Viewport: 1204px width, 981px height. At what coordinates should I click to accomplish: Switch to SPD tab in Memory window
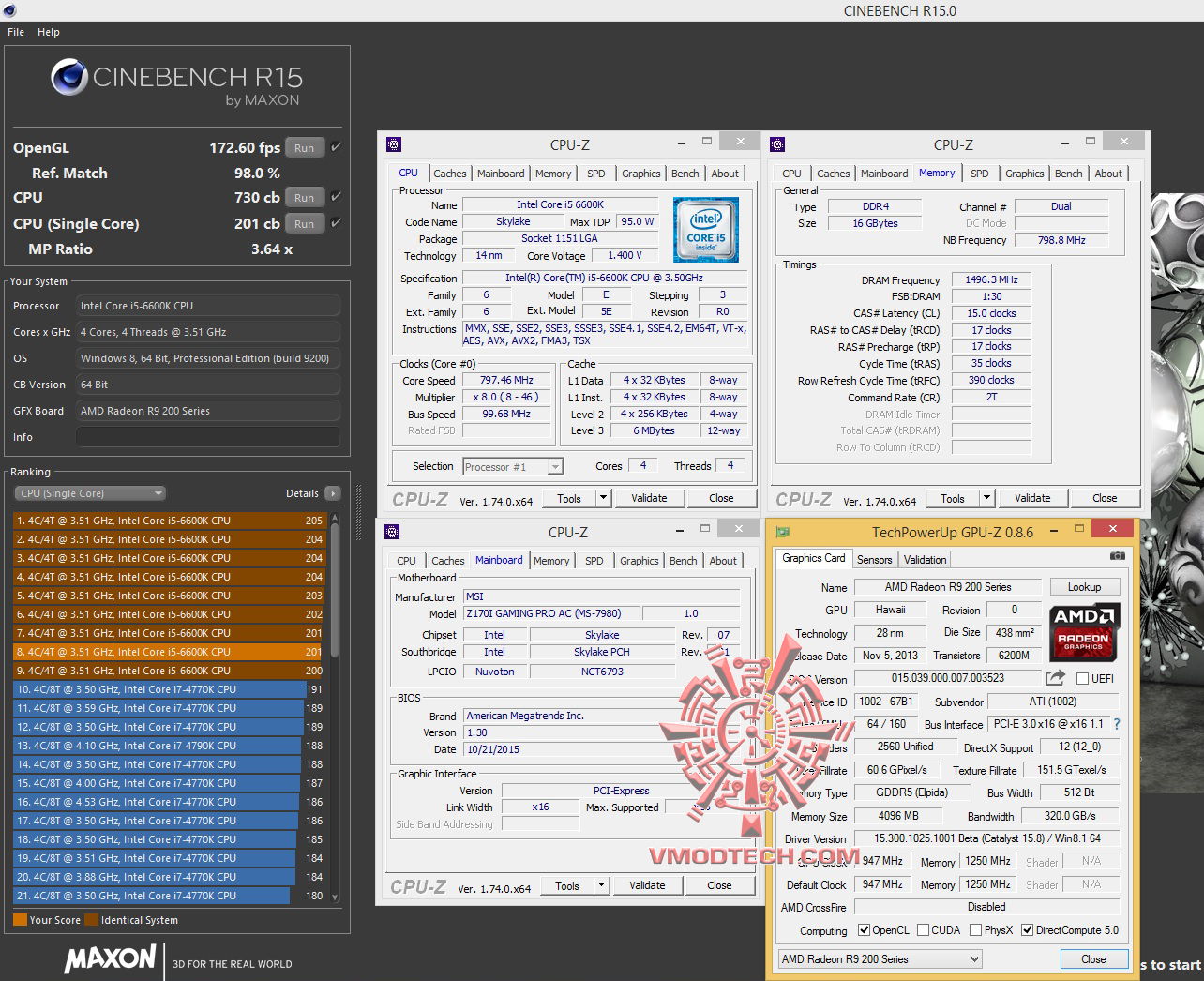click(980, 174)
